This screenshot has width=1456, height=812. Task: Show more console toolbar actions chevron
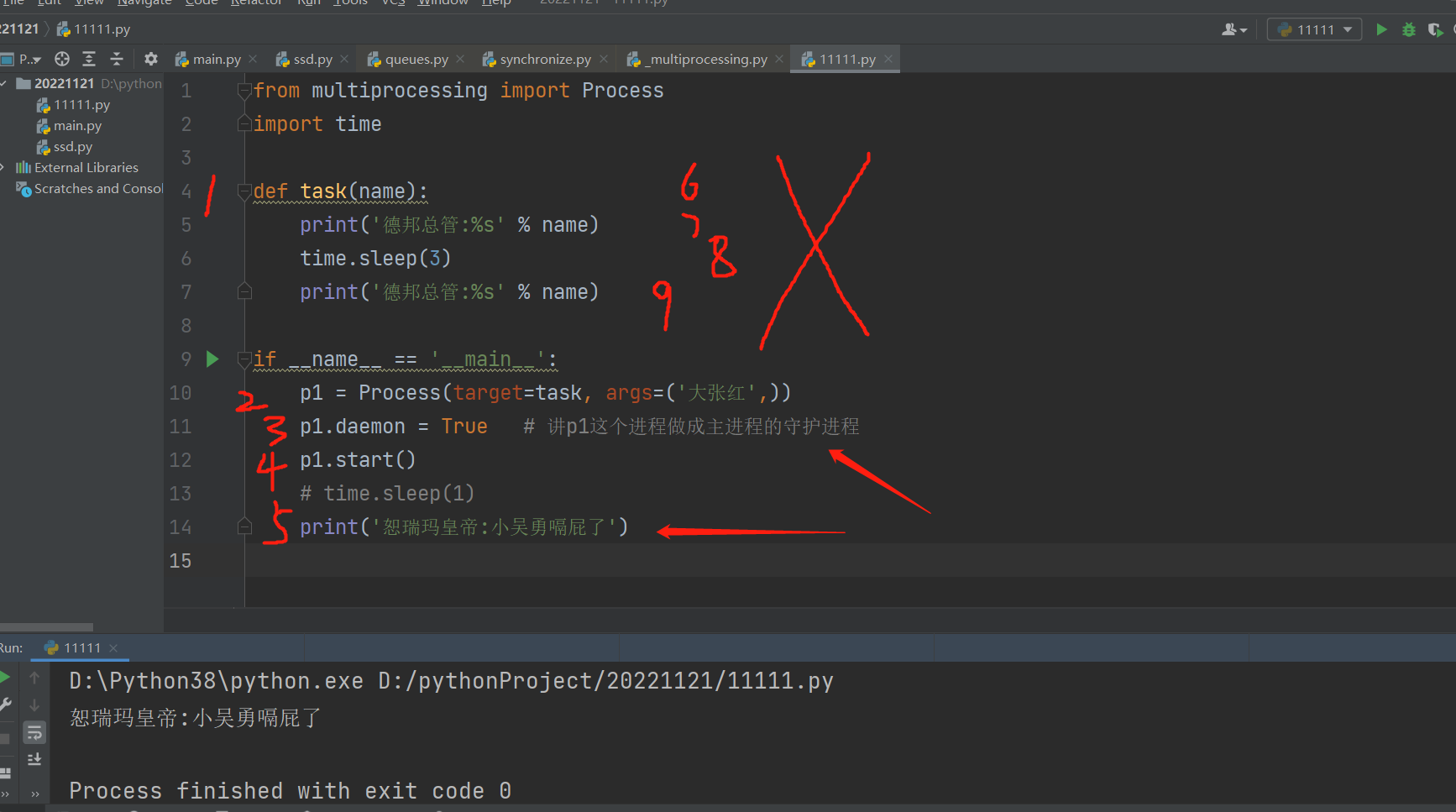pos(34,794)
